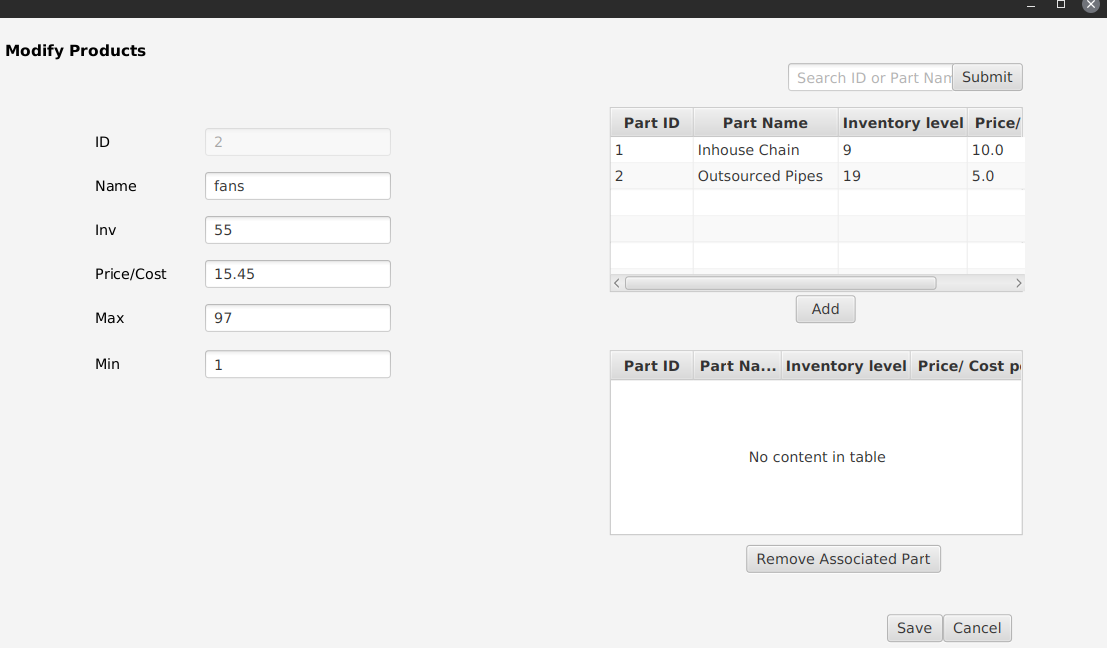Click the right scrollbar arrow under parts table
The image size is (1107, 648).
1018,283
